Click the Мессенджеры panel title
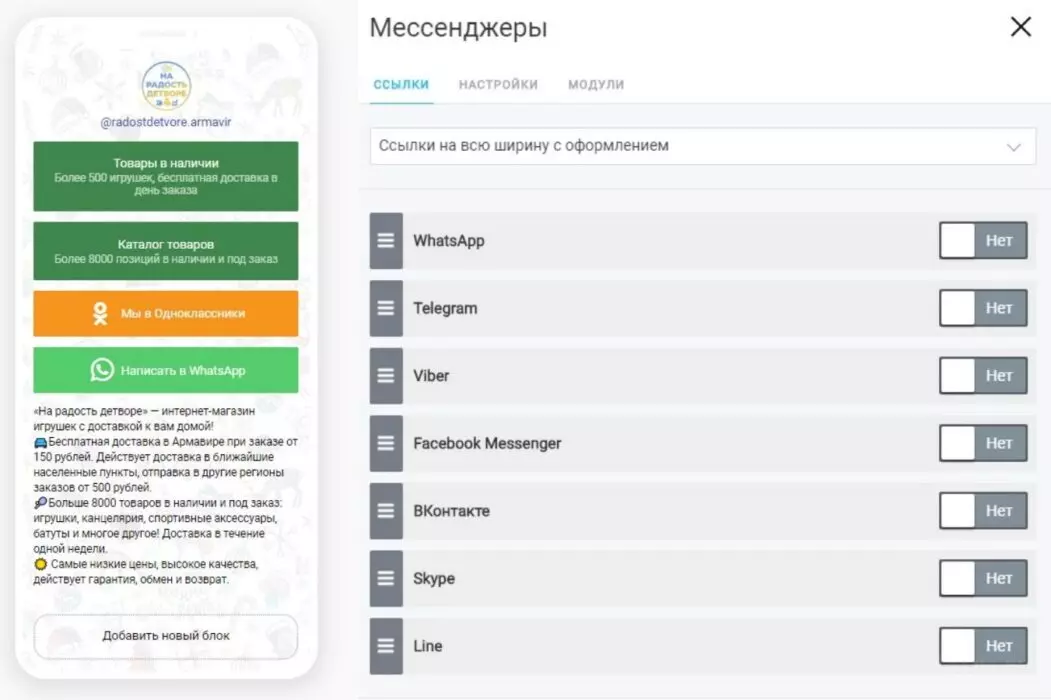 [458, 28]
